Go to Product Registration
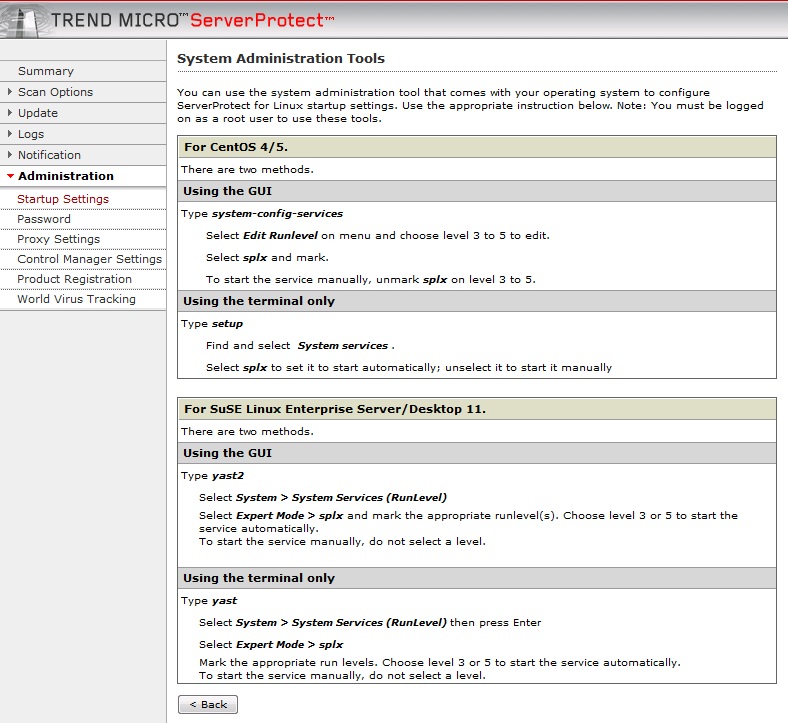The image size is (788, 723). [74, 279]
